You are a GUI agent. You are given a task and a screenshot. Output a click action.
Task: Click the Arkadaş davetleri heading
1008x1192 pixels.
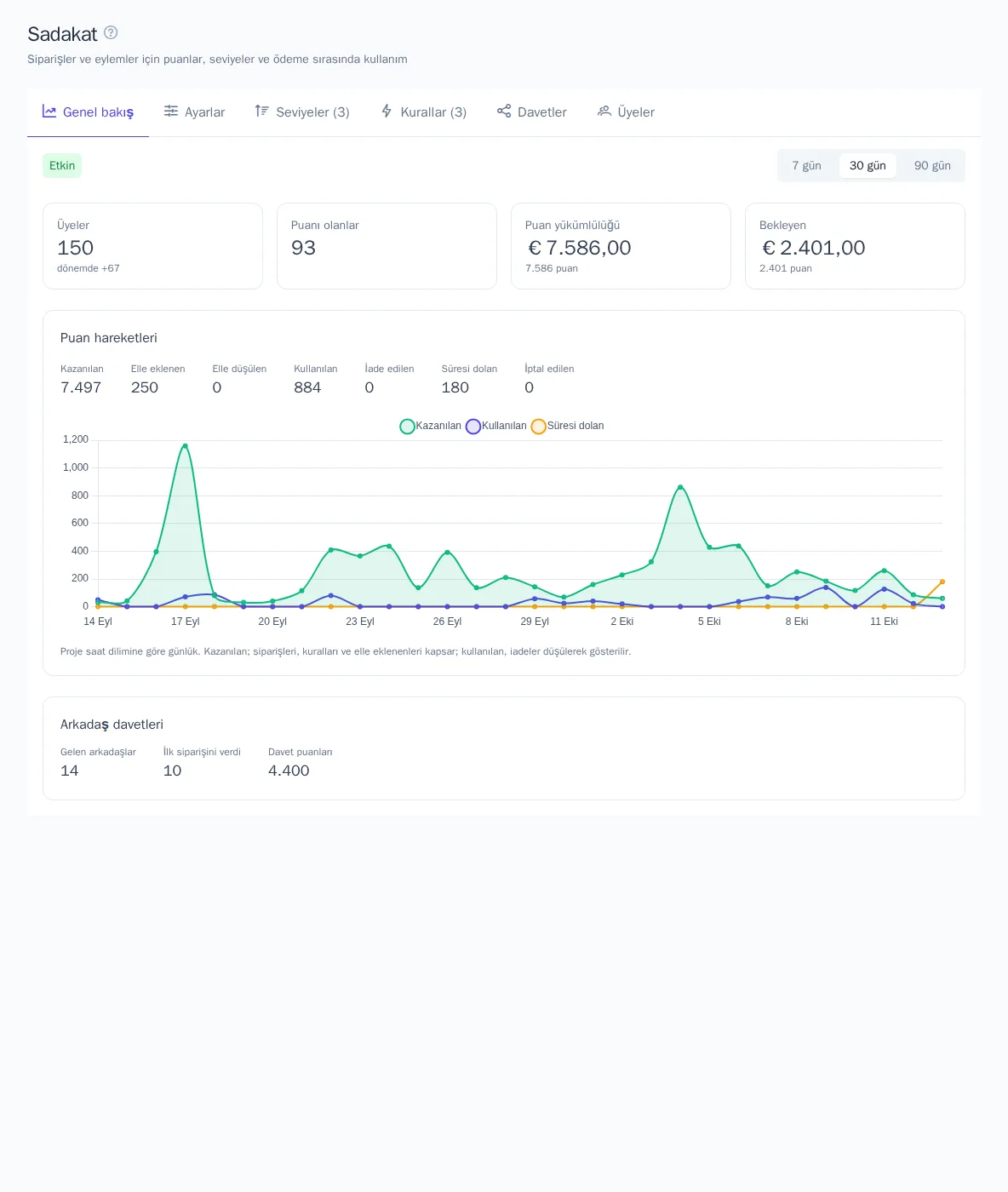pyautogui.click(x=112, y=725)
